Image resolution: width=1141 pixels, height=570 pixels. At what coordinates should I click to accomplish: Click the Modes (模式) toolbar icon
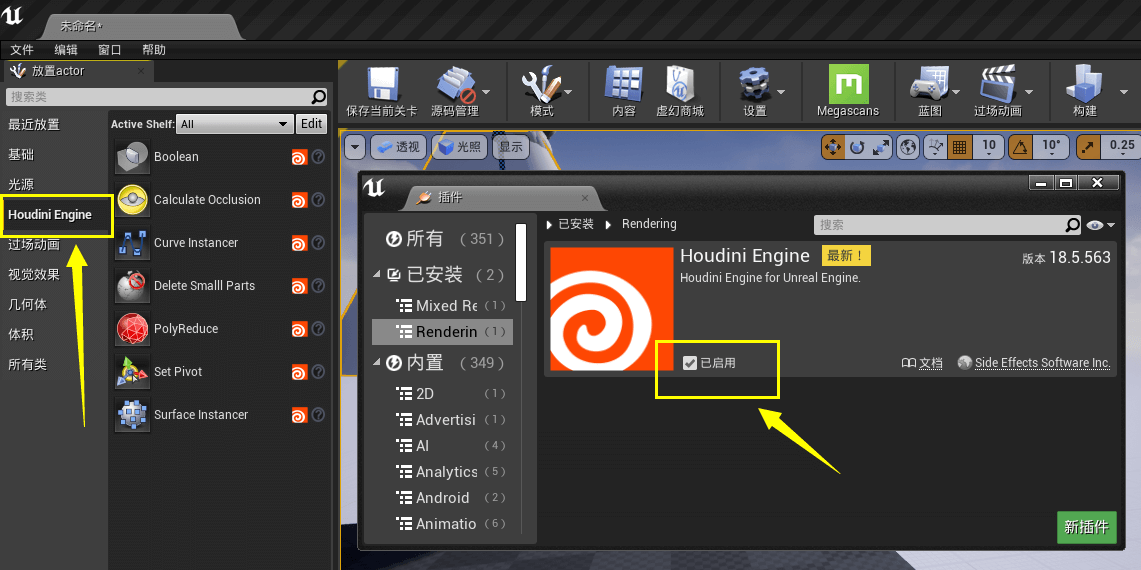point(541,84)
